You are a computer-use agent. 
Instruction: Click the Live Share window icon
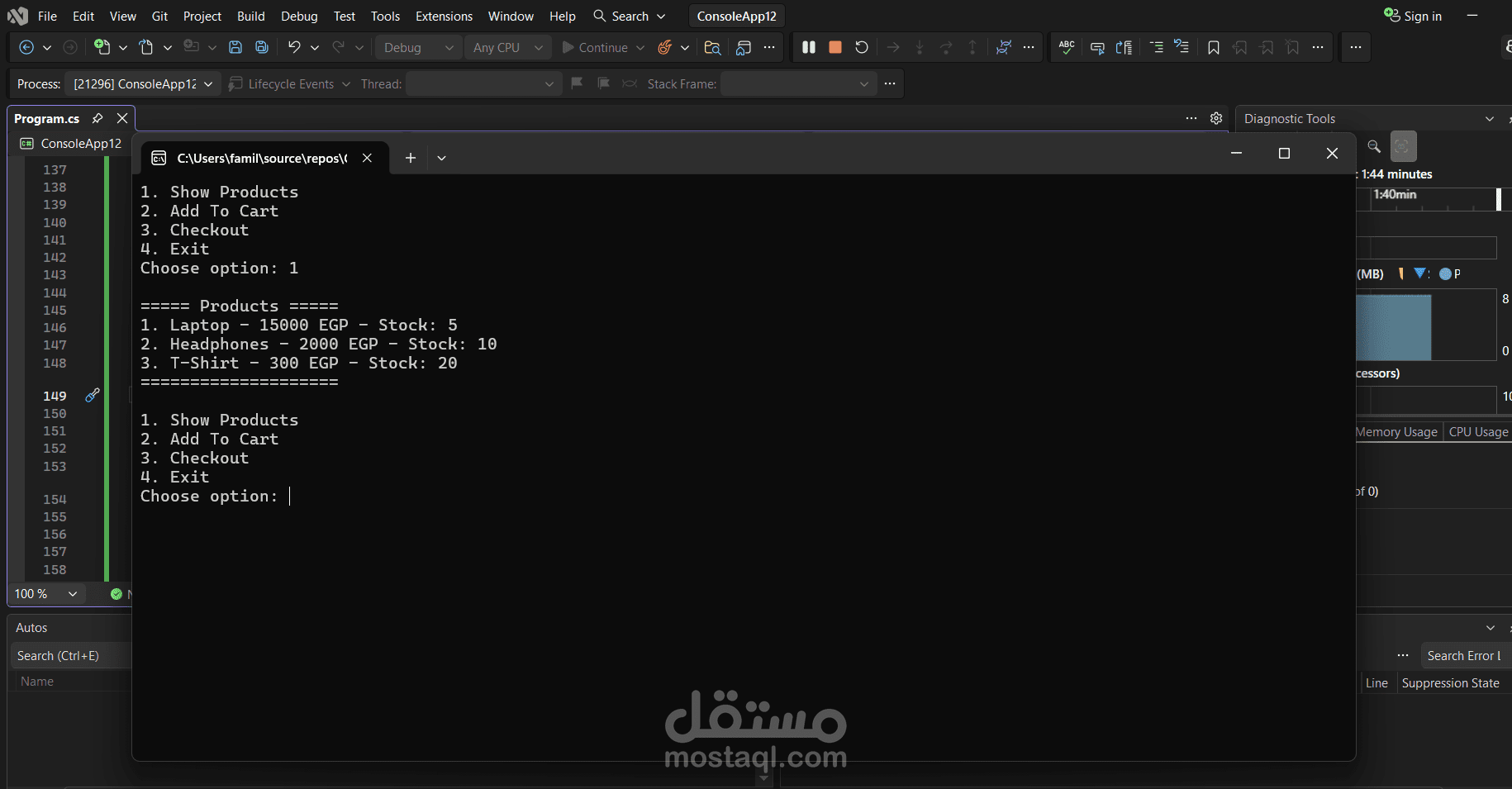(x=744, y=48)
